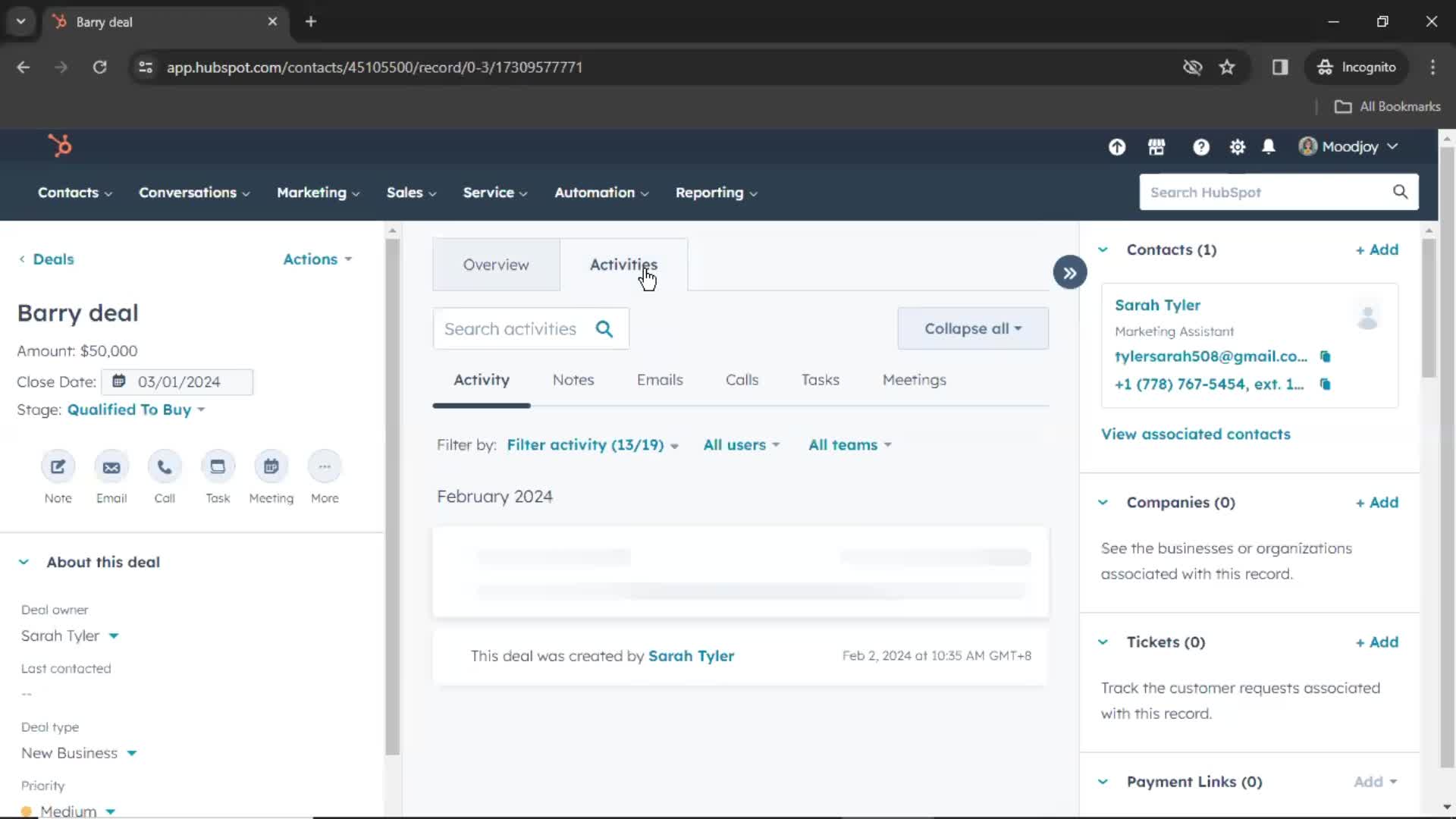Viewport: 1456px width, 819px height.
Task: Bookmark this page with the star icon
Action: point(1227,67)
